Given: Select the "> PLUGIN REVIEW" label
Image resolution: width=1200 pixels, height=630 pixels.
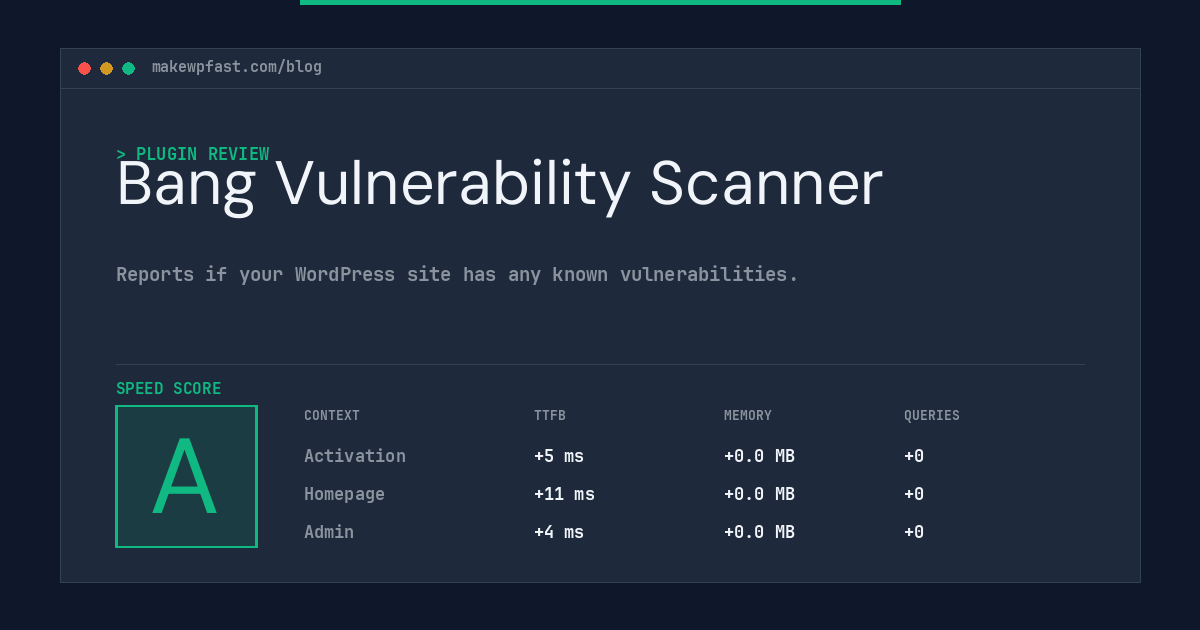Looking at the screenshot, I should [193, 154].
